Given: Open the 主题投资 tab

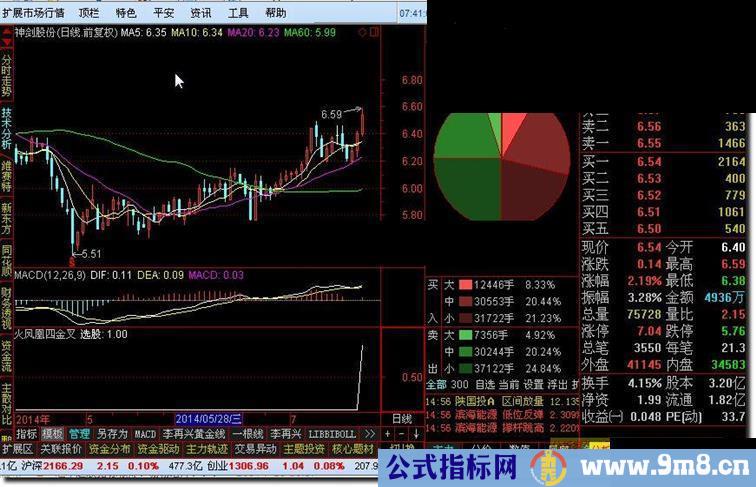Looking at the screenshot, I should (x=304, y=449).
